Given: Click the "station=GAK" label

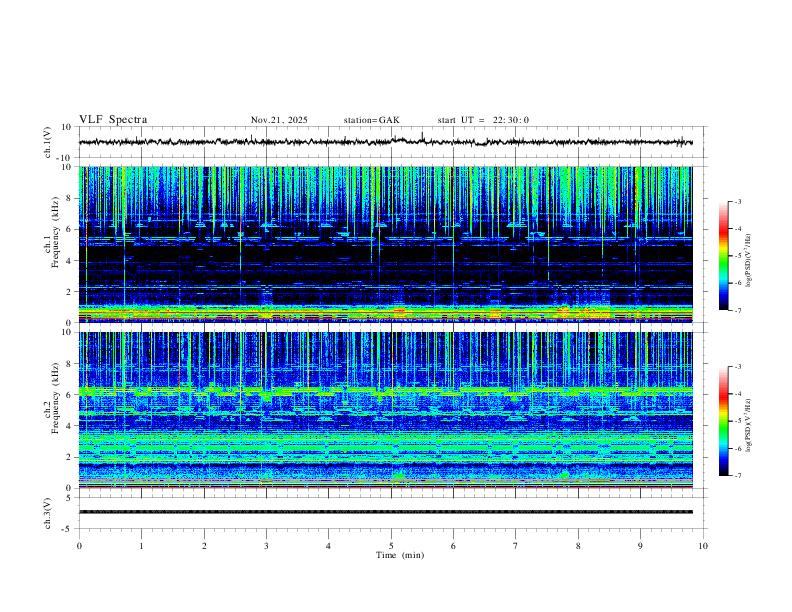Looking at the screenshot, I should [x=372, y=120].
